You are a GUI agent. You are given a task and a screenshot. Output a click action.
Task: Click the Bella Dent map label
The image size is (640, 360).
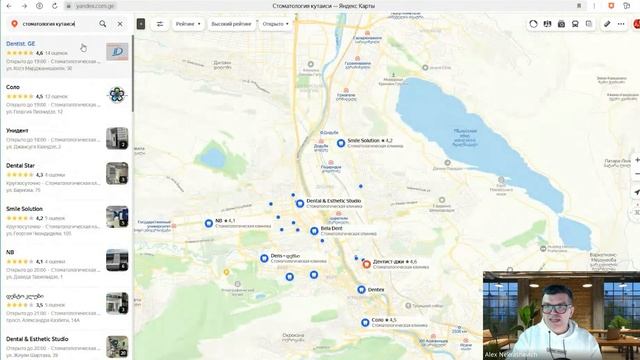[331, 229]
